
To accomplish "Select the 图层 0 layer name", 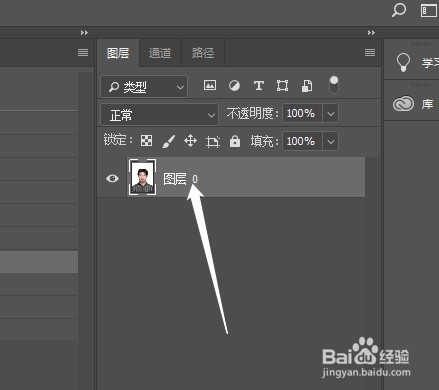I will point(180,179).
